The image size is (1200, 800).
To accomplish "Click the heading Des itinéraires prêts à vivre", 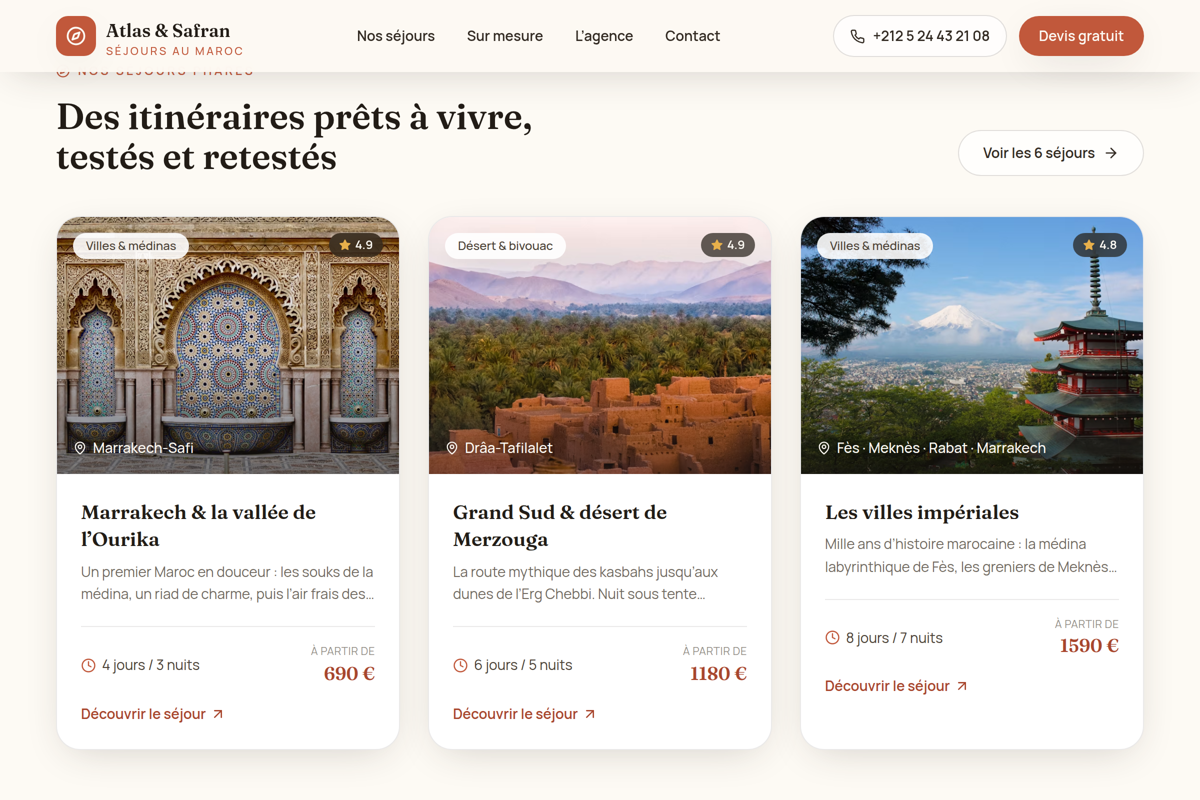I will click(x=294, y=137).
